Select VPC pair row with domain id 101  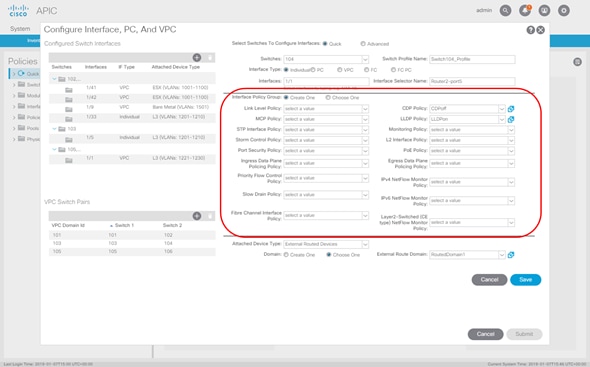(132, 235)
